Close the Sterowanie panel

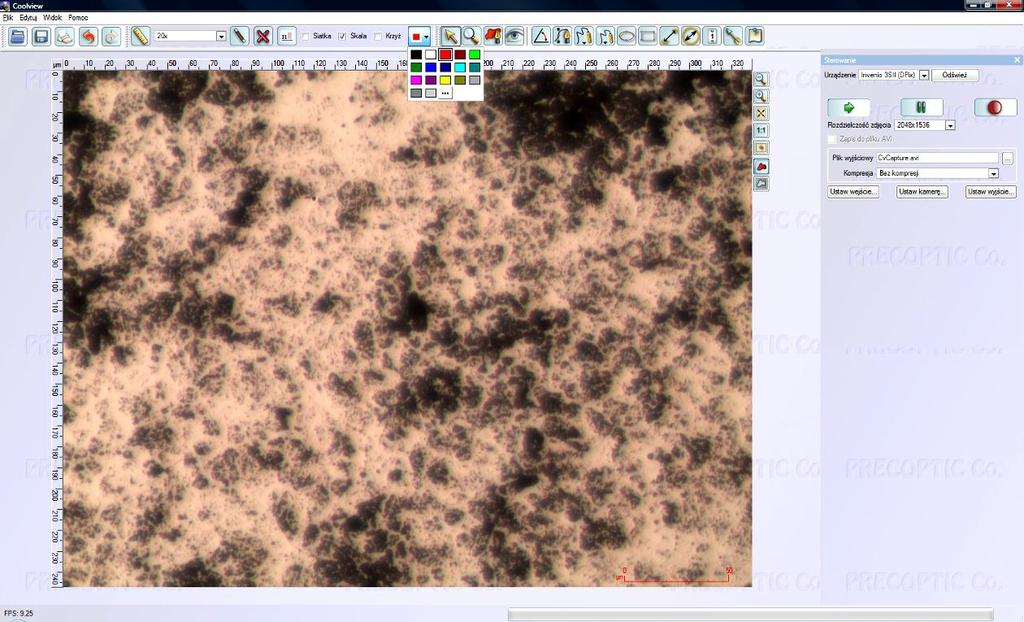1016,60
